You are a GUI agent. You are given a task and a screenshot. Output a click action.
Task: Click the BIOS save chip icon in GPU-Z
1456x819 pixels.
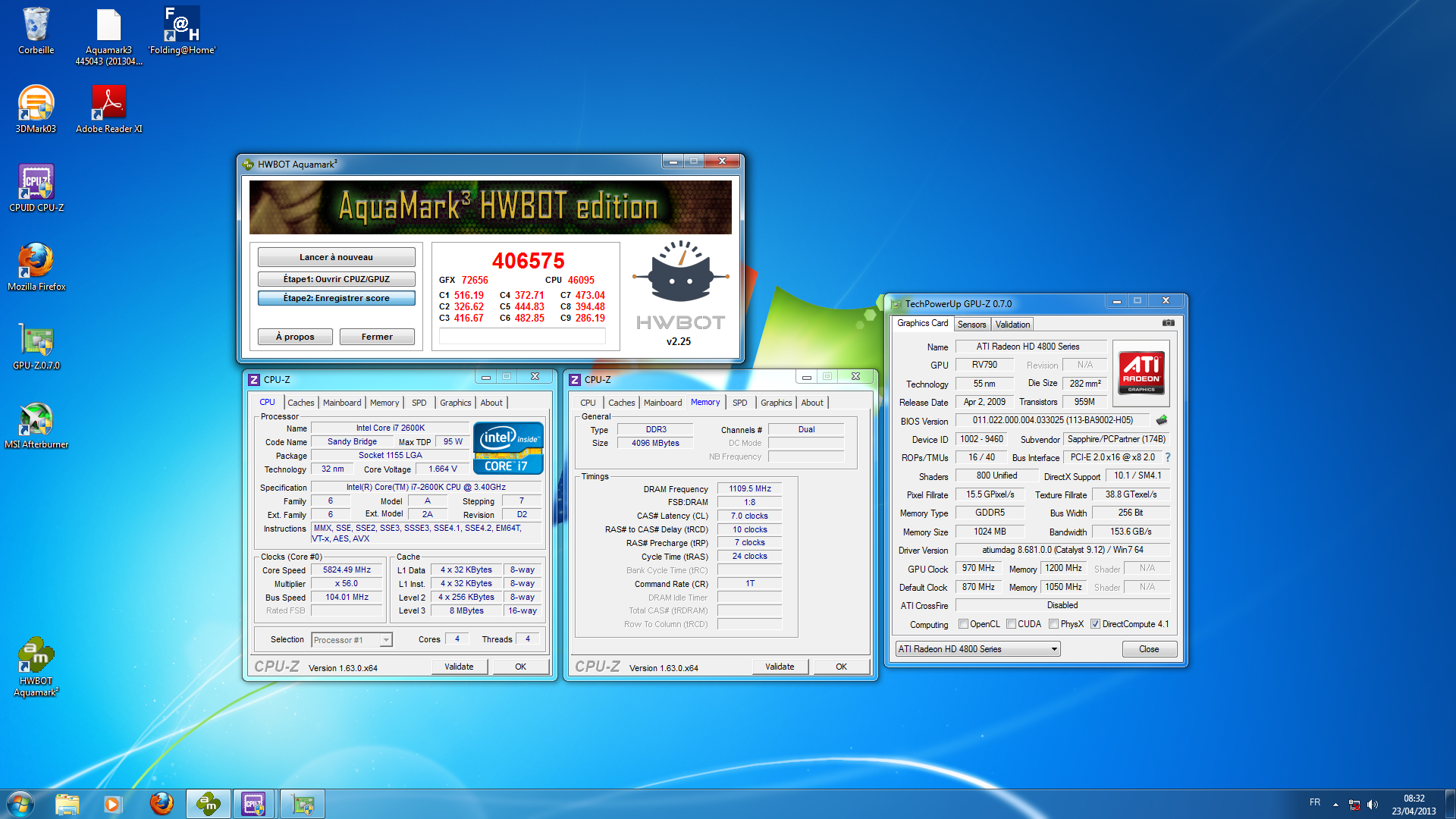pyautogui.click(x=1161, y=420)
